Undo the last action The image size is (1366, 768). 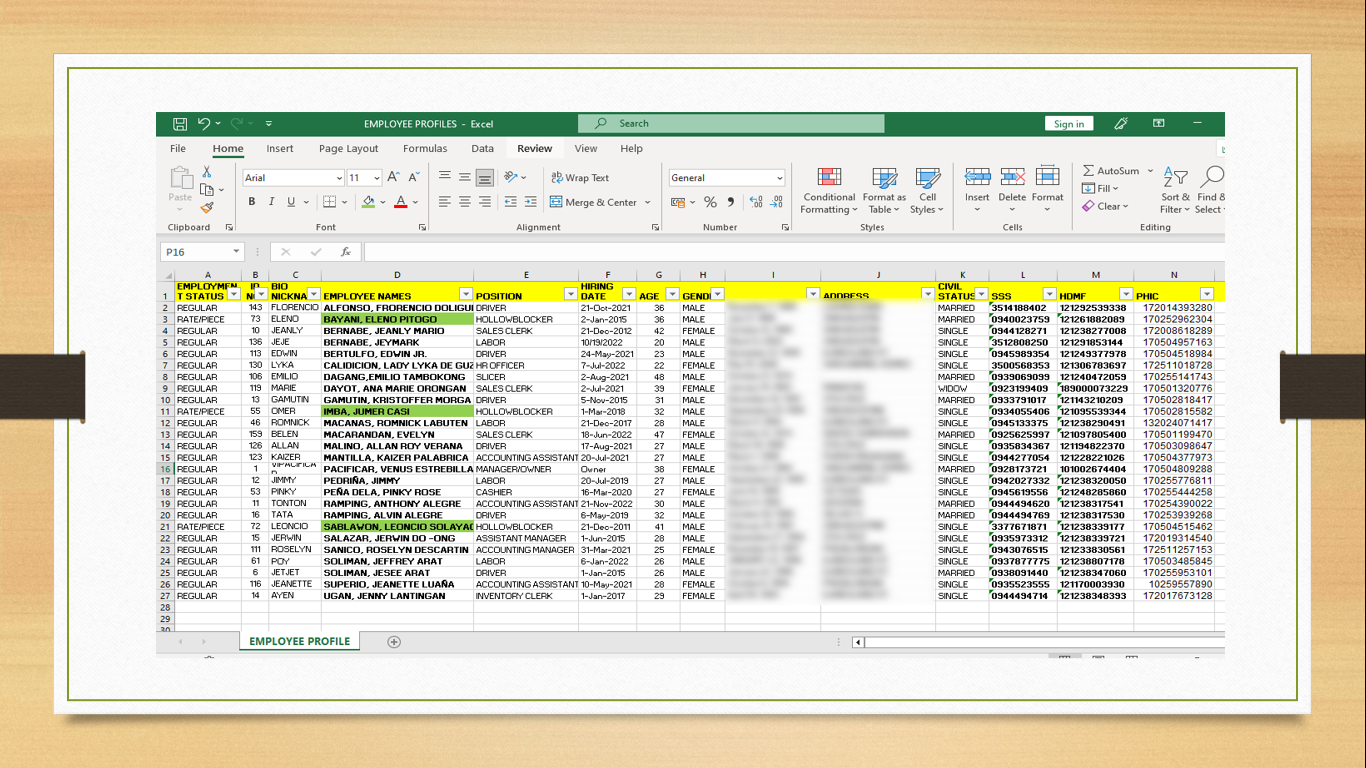204,124
